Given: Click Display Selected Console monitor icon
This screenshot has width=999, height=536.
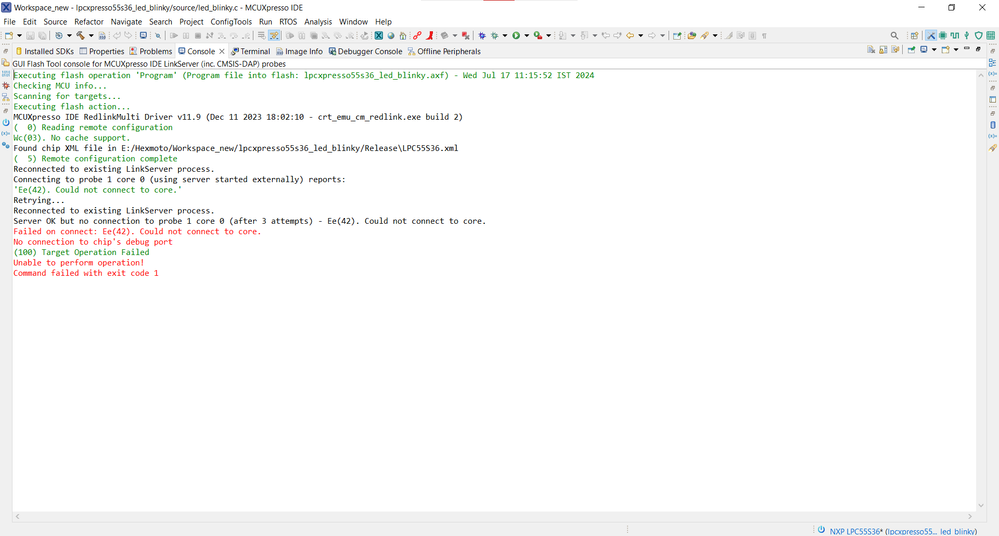Looking at the screenshot, I should (923, 50).
